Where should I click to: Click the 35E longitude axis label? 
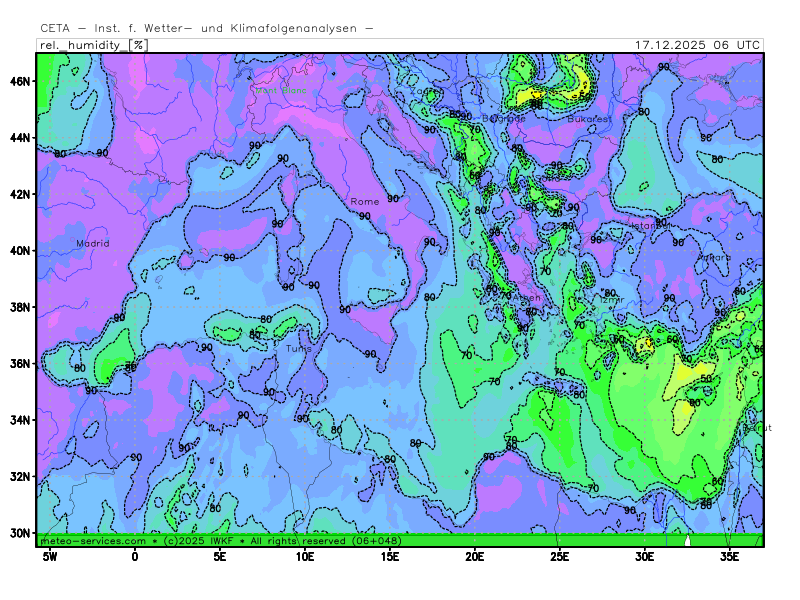pyautogui.click(x=729, y=556)
